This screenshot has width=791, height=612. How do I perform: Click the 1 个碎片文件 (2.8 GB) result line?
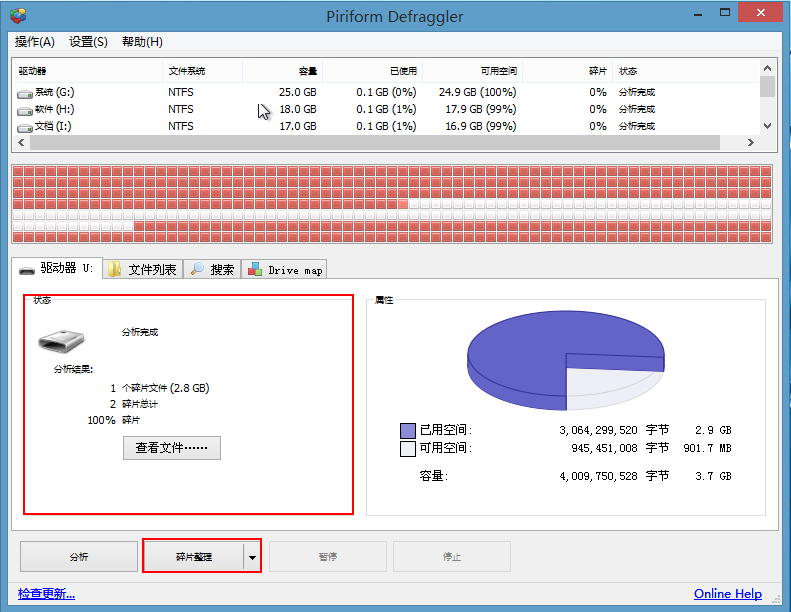point(159,388)
